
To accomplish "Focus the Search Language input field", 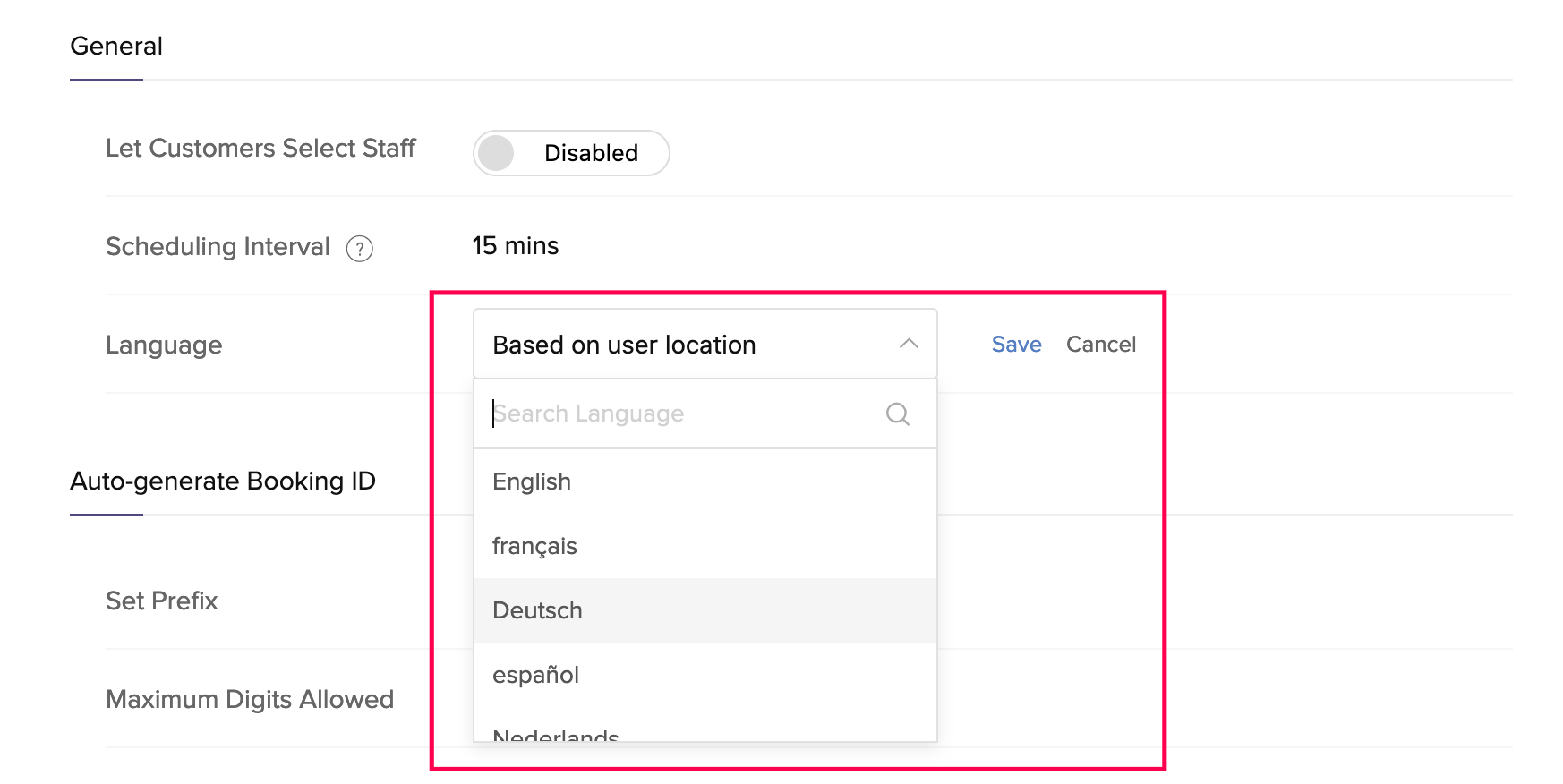I will (680, 413).
